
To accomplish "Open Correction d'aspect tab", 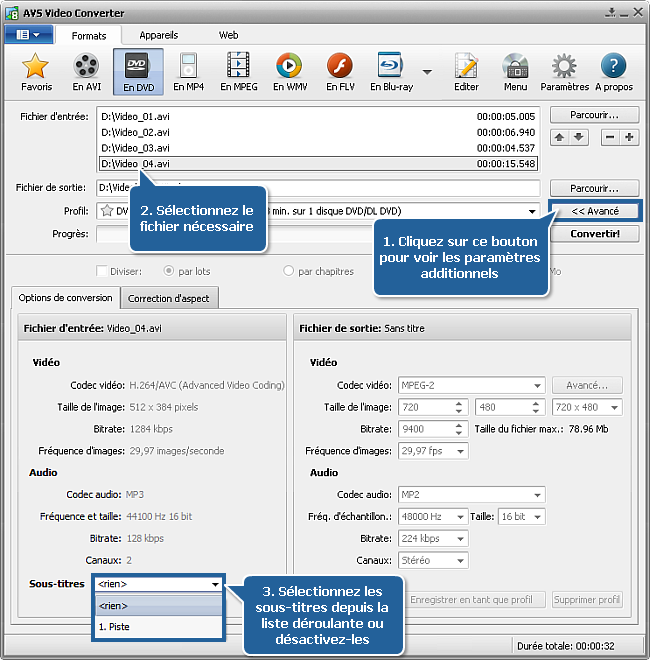I will pos(168,298).
